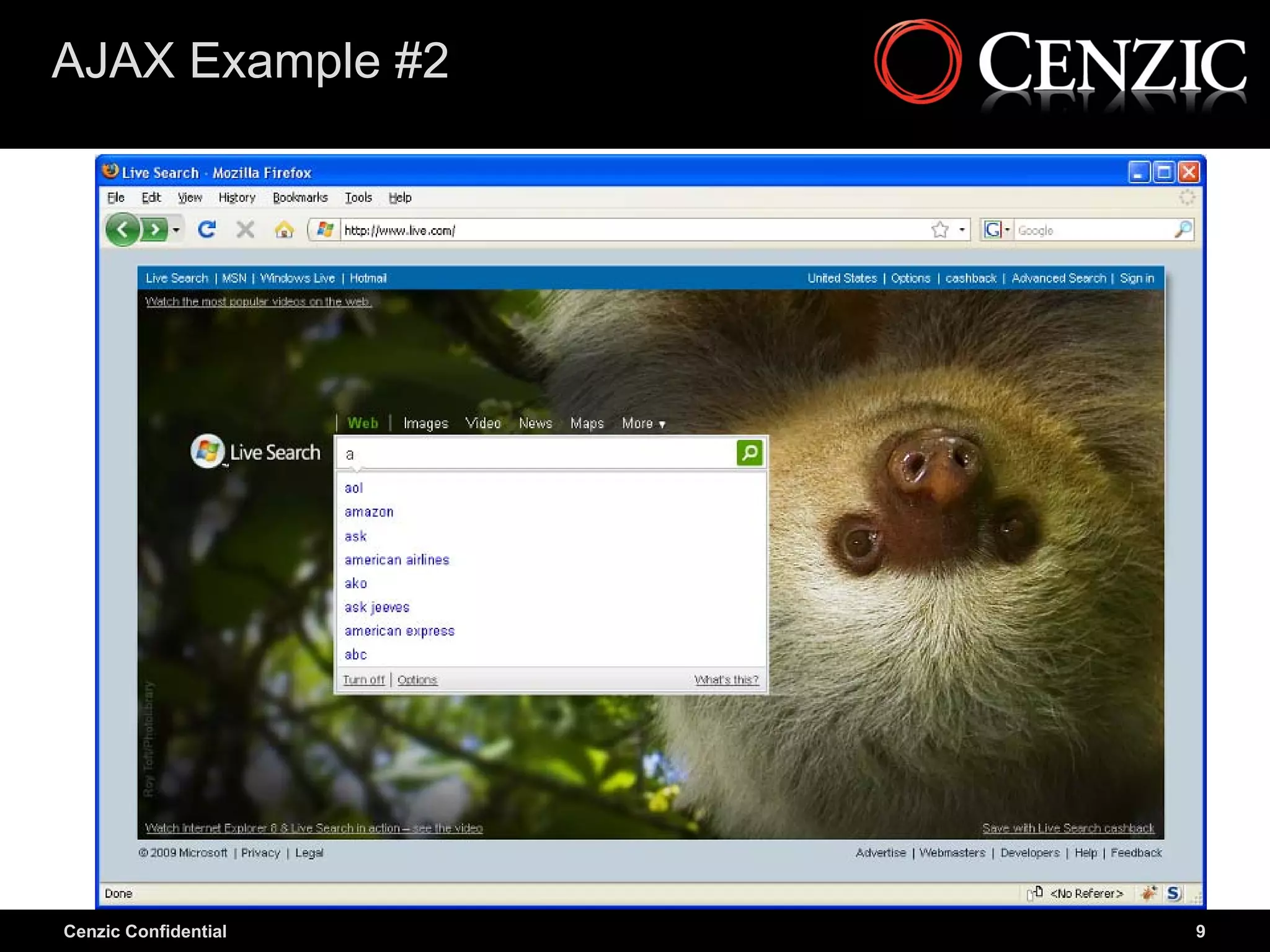Click the magnifier icon in Google search box
The image size is (1270, 952).
(1183, 230)
